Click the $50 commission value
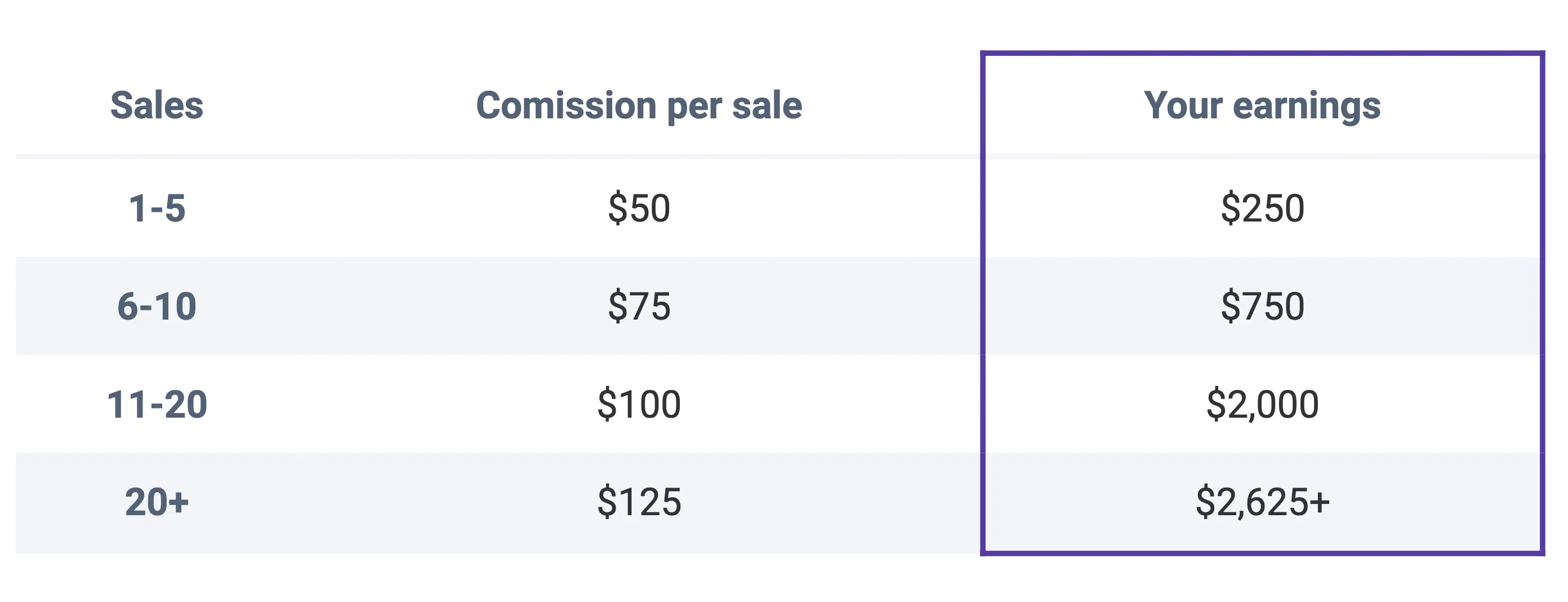This screenshot has width=1568, height=602. (639, 208)
